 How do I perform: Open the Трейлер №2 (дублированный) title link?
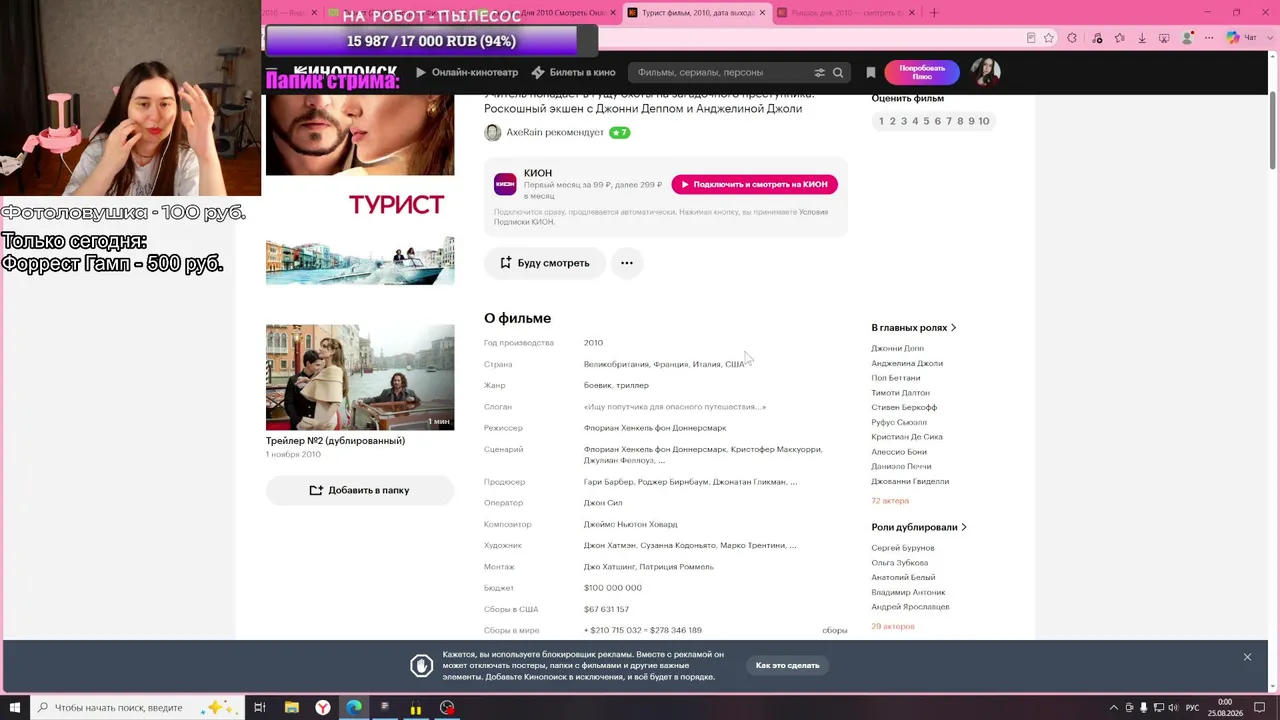click(x=335, y=441)
